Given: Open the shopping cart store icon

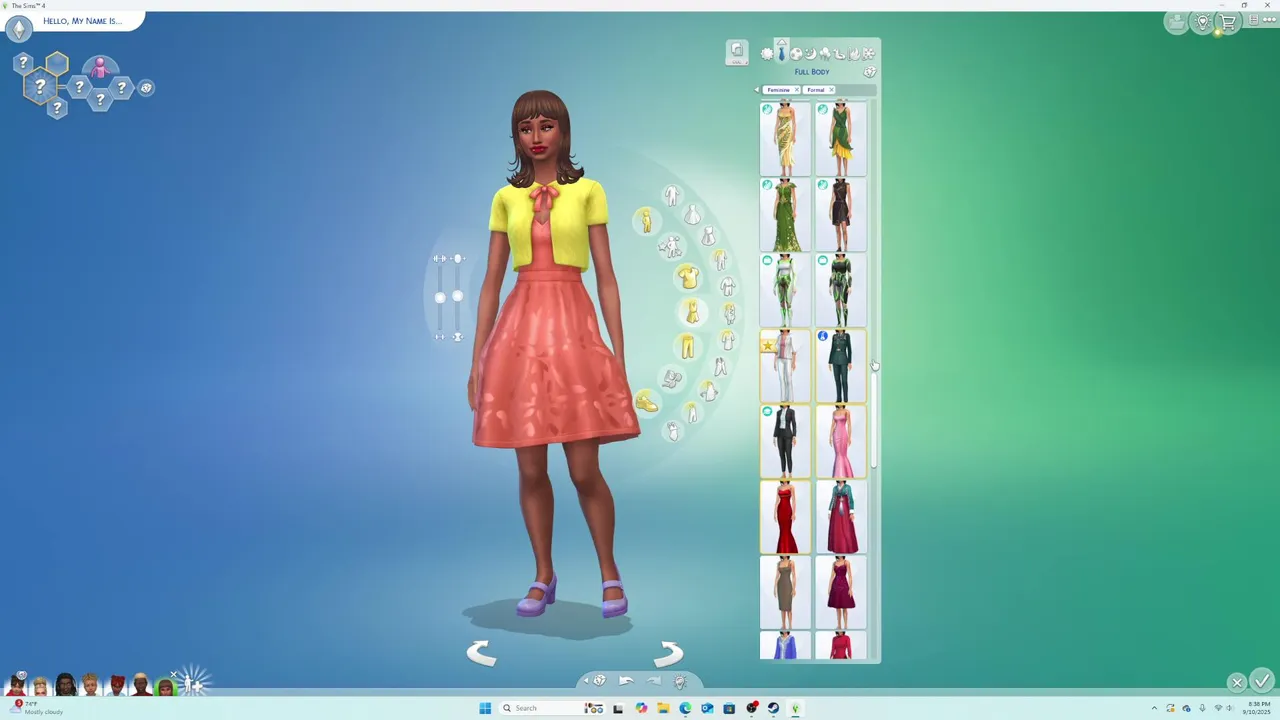Looking at the screenshot, I should click(x=1228, y=22).
